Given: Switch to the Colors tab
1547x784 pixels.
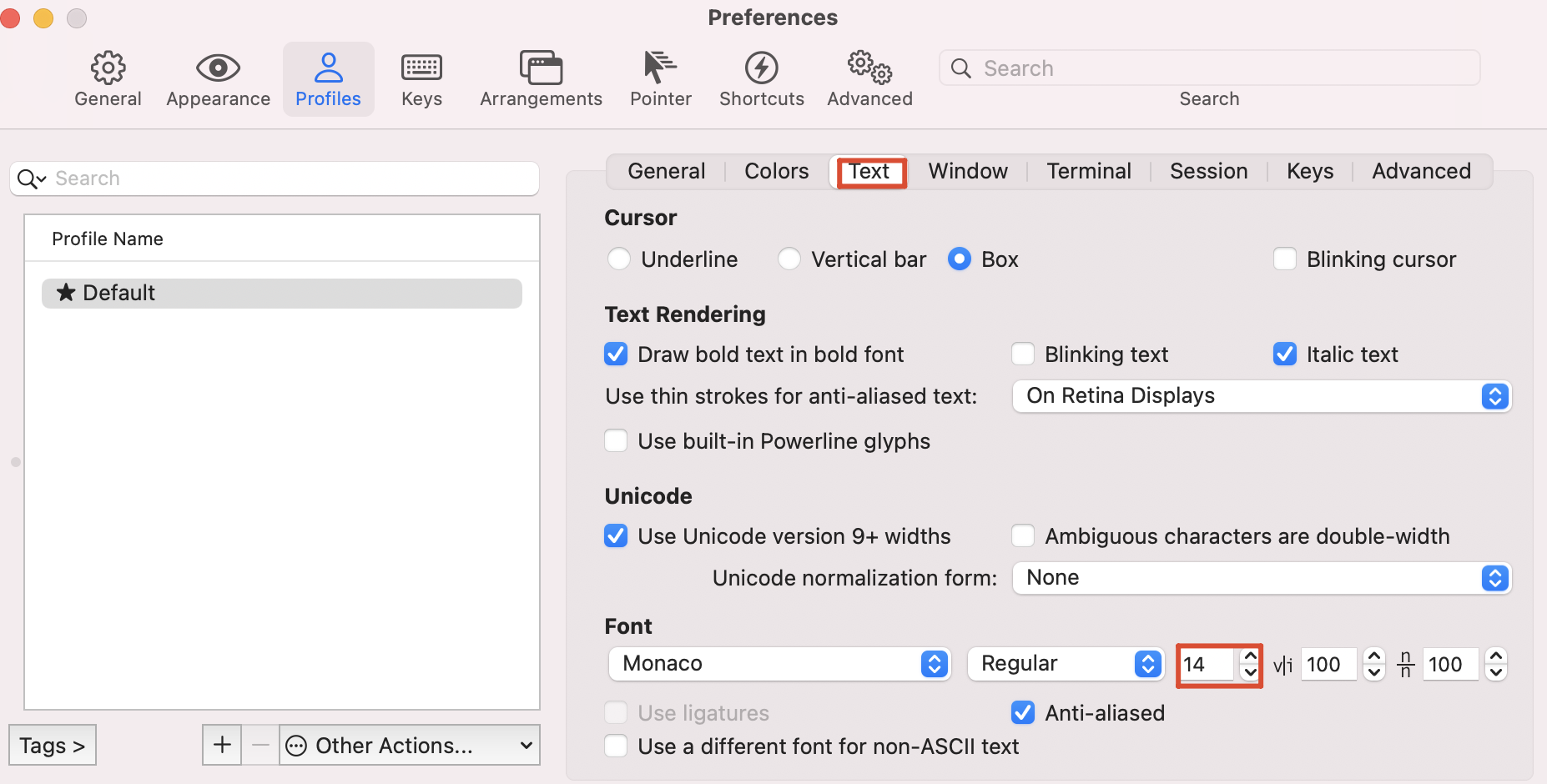Looking at the screenshot, I should [x=776, y=172].
